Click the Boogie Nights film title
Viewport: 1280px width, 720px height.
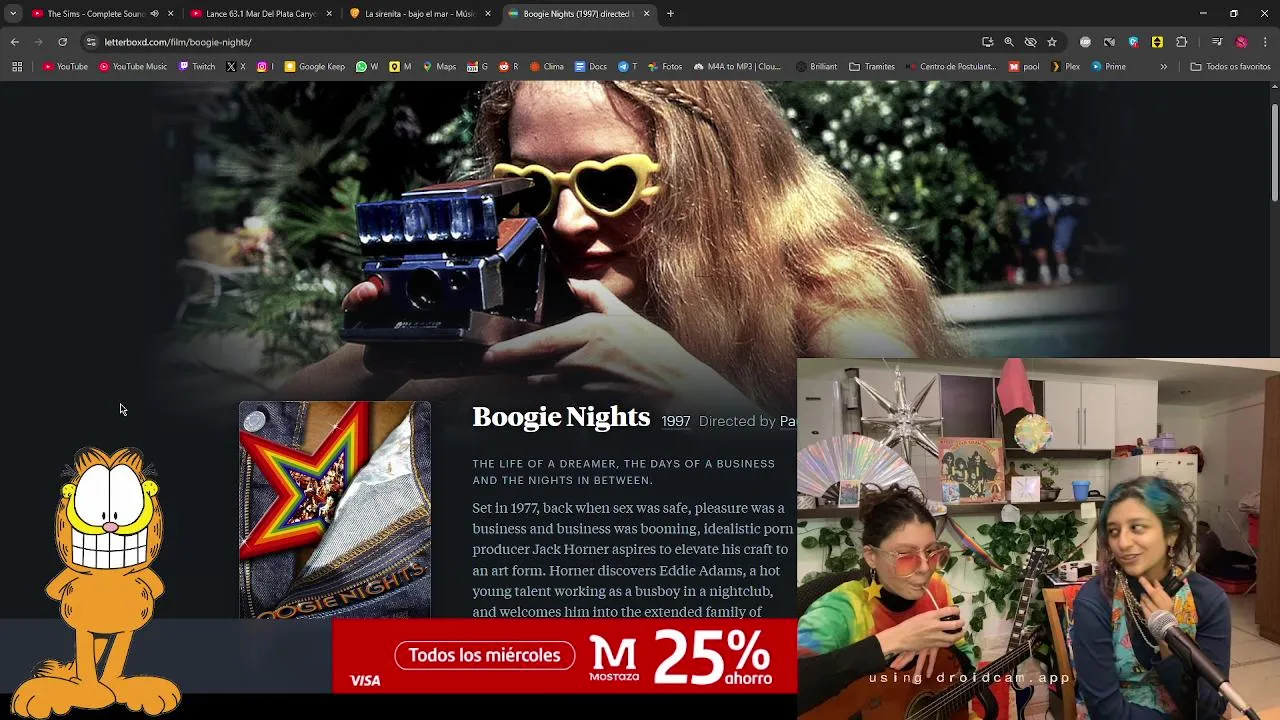pyautogui.click(x=561, y=417)
